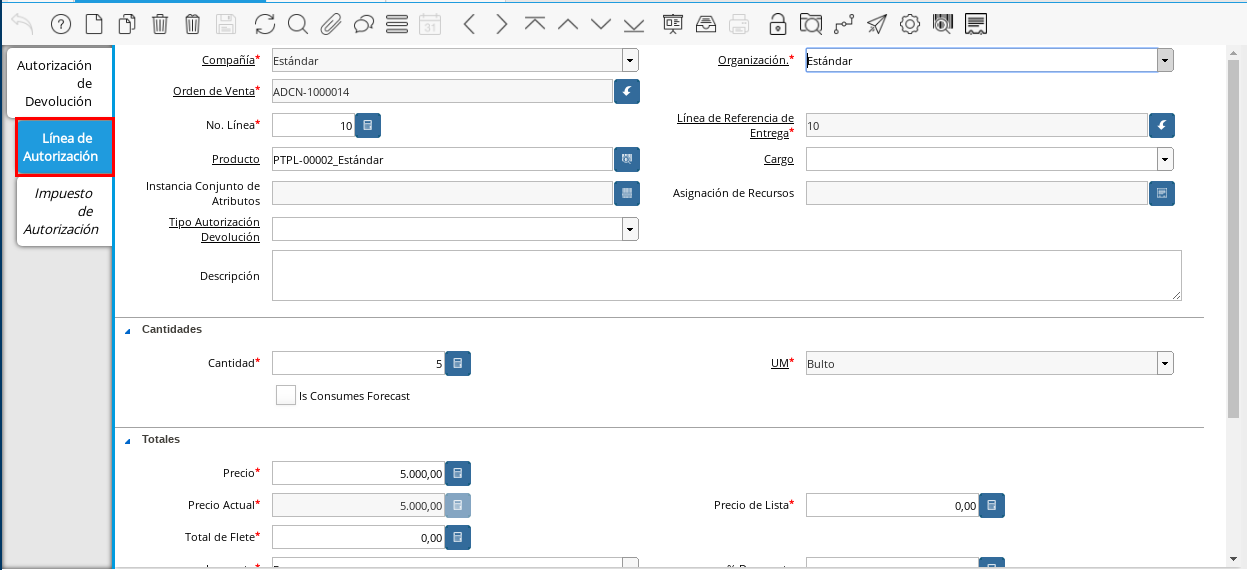Click the vertical scrollbar down arrow
Image resolution: width=1247 pixels, height=570 pixels.
pos(1233,558)
